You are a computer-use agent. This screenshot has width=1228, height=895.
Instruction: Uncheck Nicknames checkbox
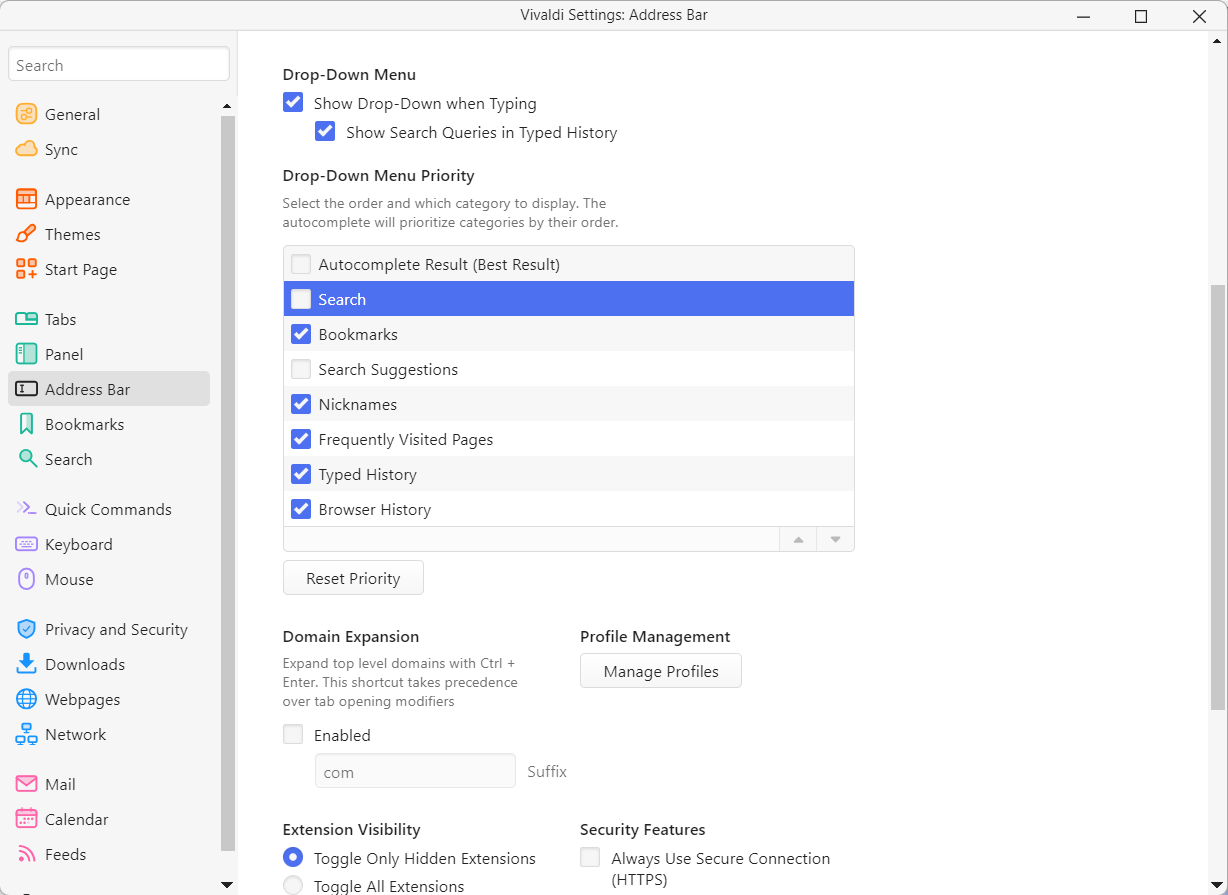[301, 404]
